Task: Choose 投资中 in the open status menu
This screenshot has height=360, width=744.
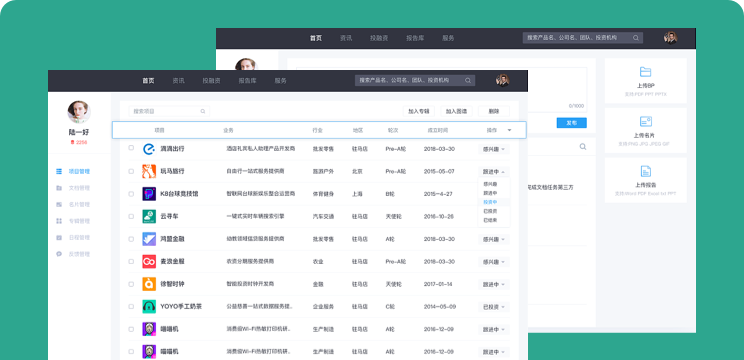Action: [x=494, y=202]
